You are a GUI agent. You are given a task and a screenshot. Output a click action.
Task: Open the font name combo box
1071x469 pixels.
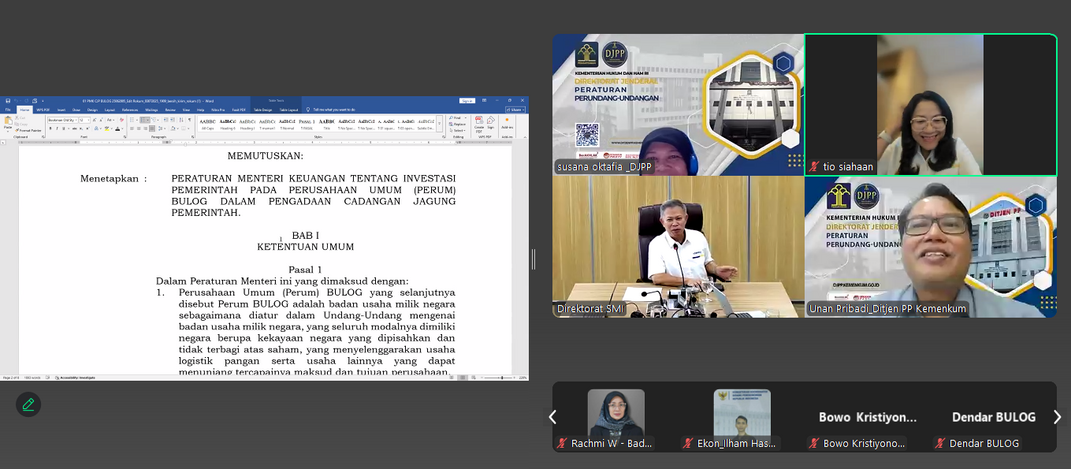(63, 120)
